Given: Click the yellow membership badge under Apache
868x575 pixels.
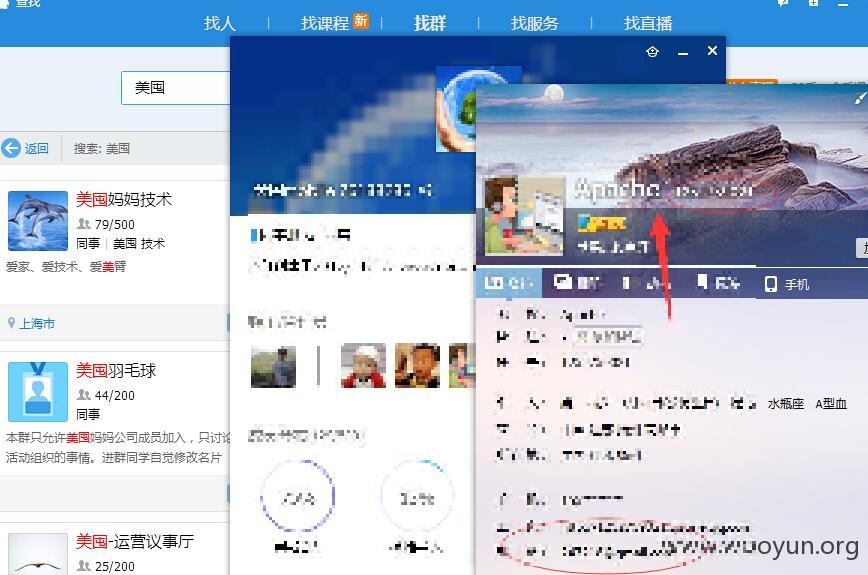Looking at the screenshot, I should (x=601, y=223).
